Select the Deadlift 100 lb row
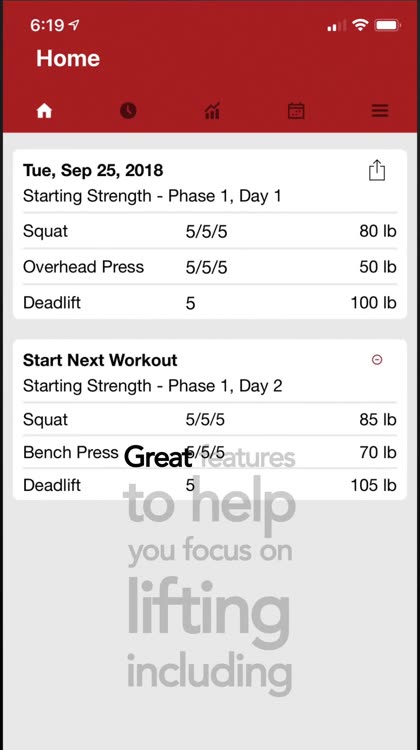The height and width of the screenshot is (750, 420). click(x=210, y=302)
